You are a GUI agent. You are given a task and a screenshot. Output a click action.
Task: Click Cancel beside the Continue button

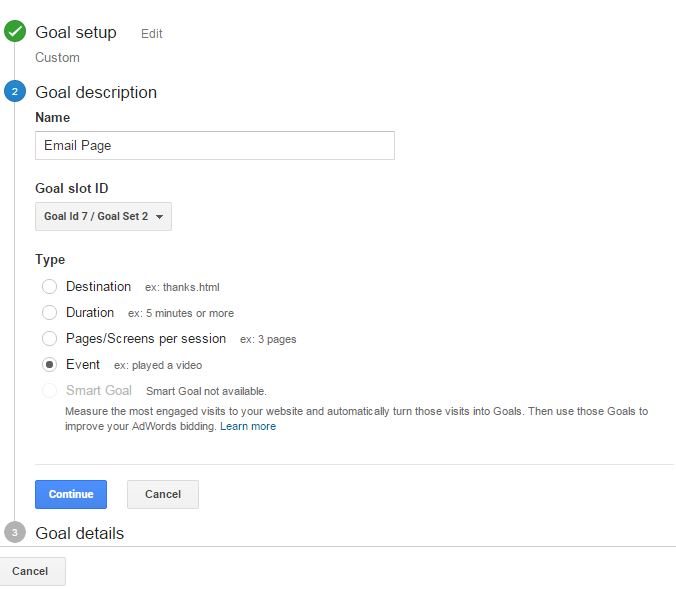tap(163, 494)
